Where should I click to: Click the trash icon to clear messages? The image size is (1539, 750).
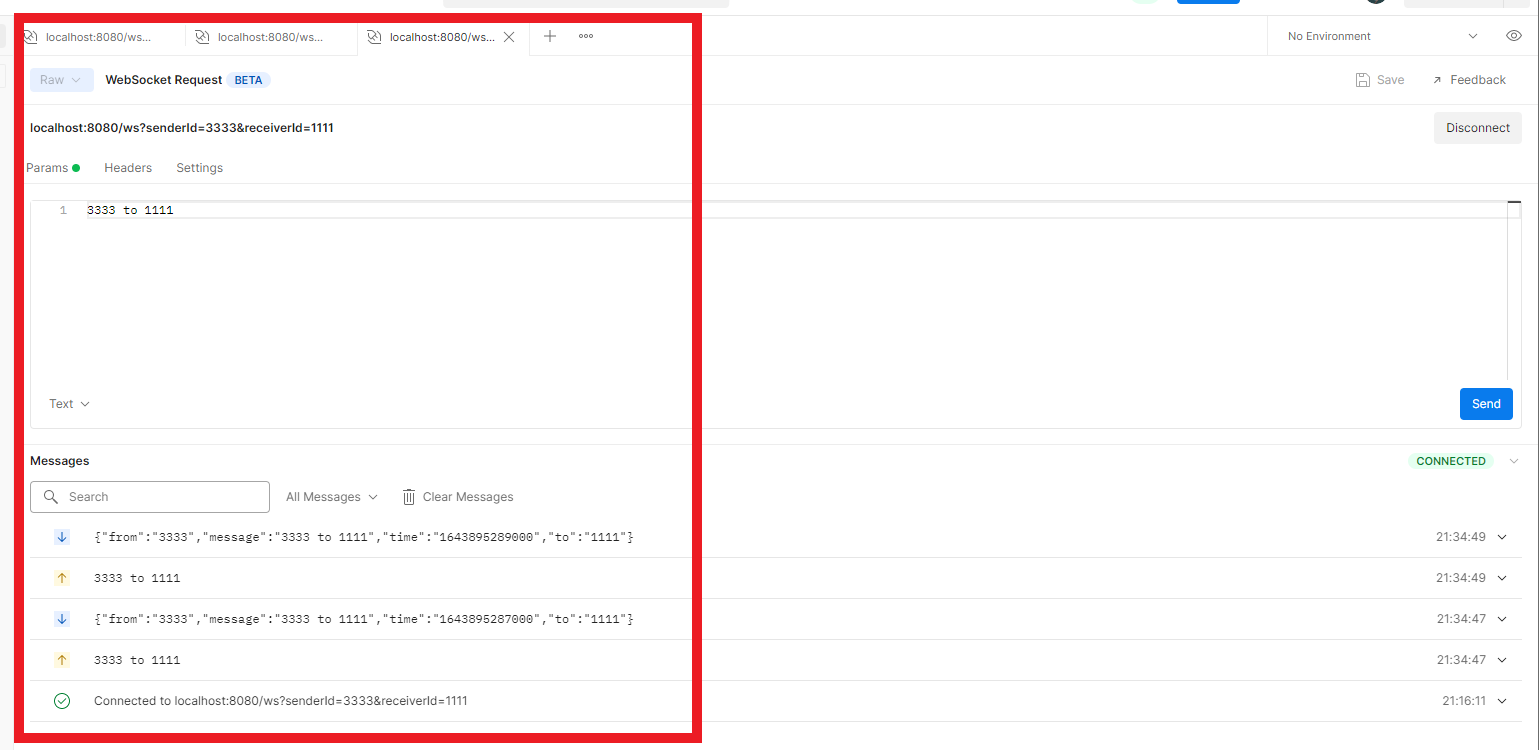(409, 497)
